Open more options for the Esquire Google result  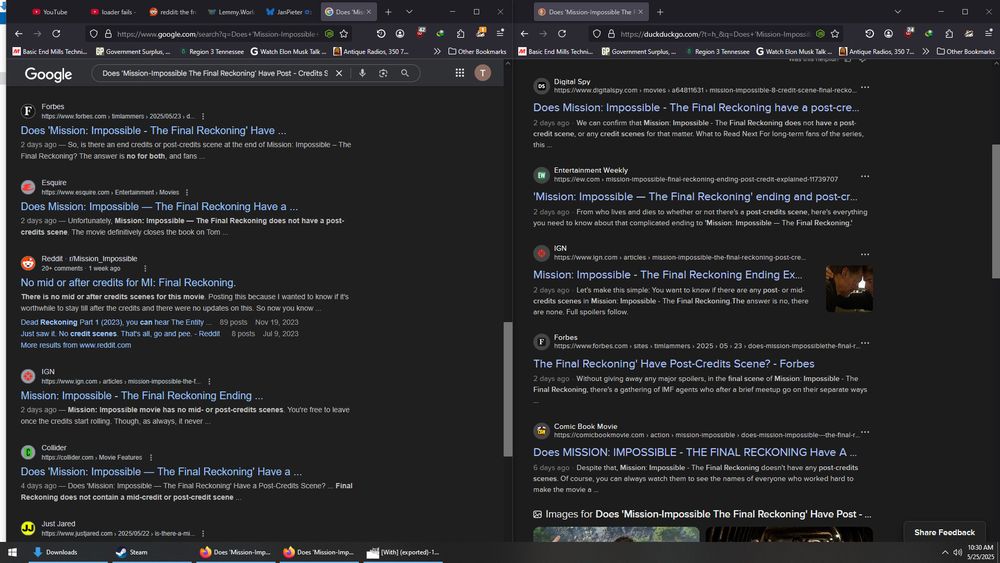187,193
